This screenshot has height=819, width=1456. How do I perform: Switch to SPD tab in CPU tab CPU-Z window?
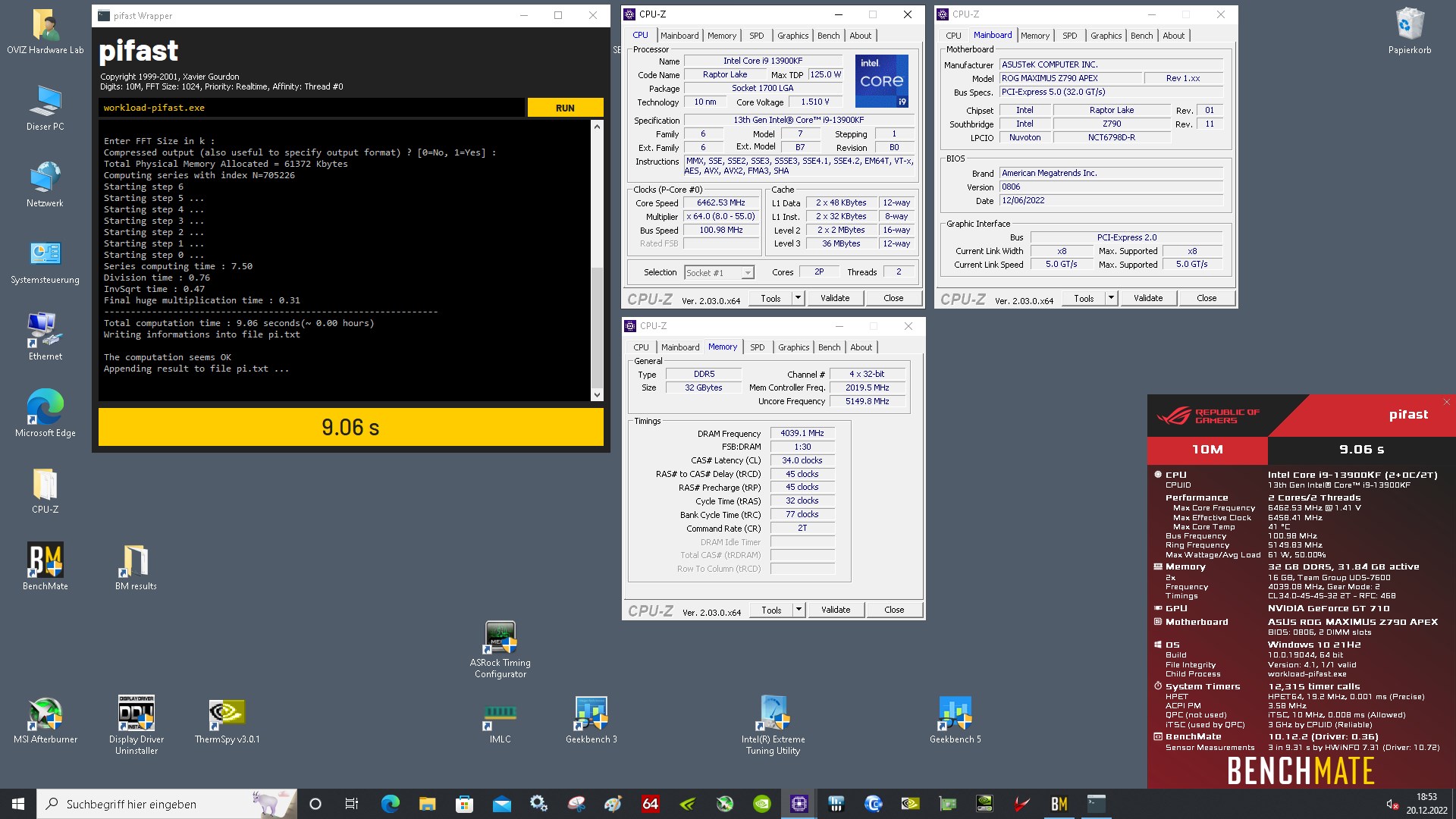[757, 36]
